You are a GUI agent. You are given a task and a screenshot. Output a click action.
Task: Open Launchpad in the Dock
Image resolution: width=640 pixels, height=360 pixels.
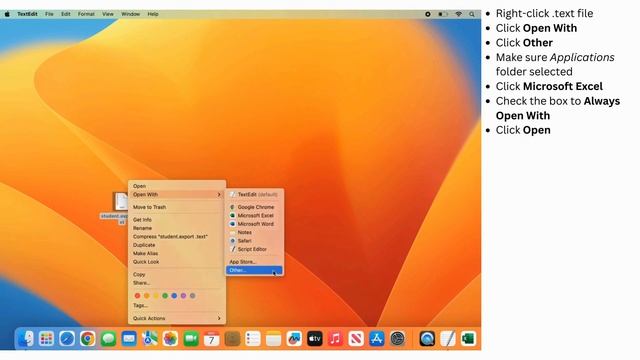tap(46, 338)
